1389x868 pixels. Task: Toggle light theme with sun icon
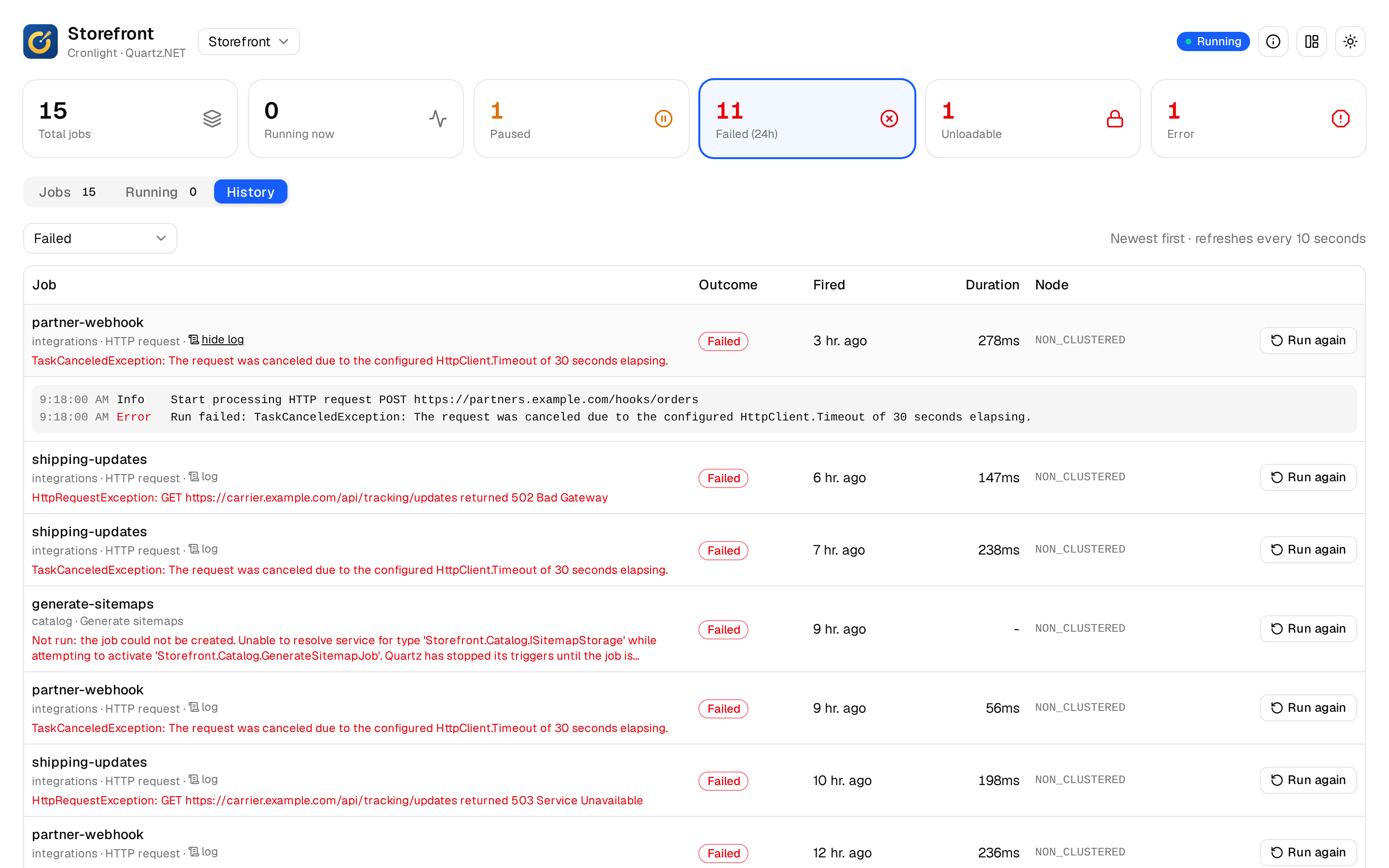[1350, 41]
